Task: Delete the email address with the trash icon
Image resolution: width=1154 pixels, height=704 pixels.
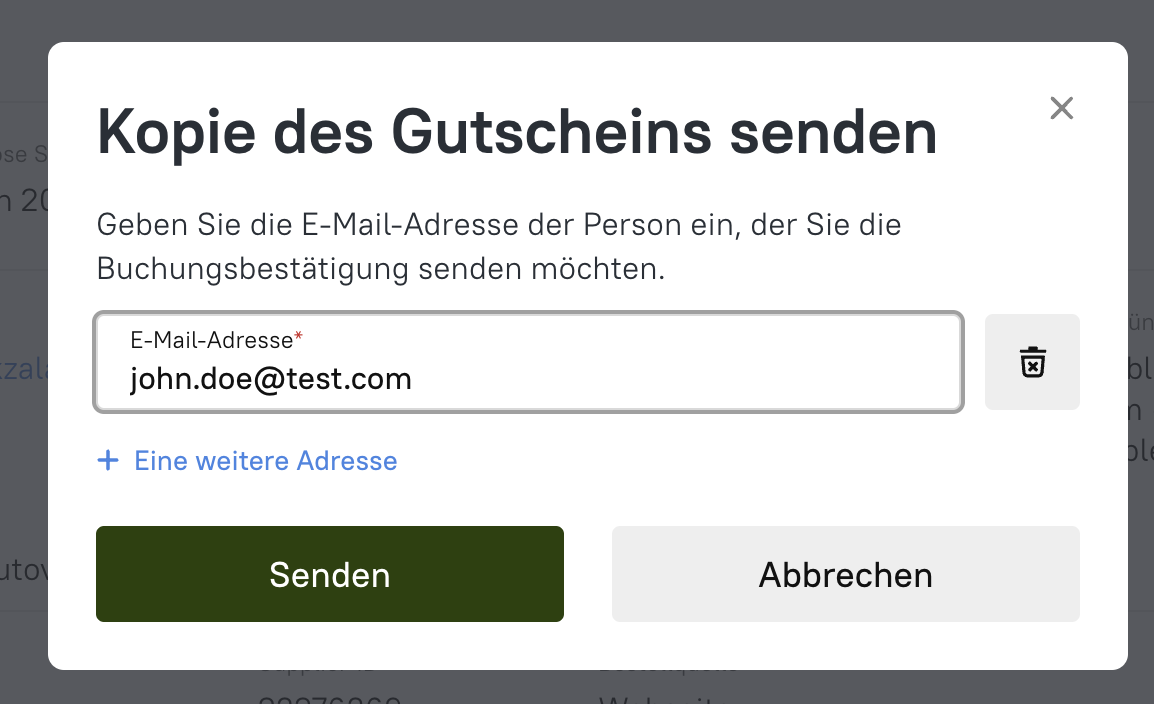Action: point(1032,362)
